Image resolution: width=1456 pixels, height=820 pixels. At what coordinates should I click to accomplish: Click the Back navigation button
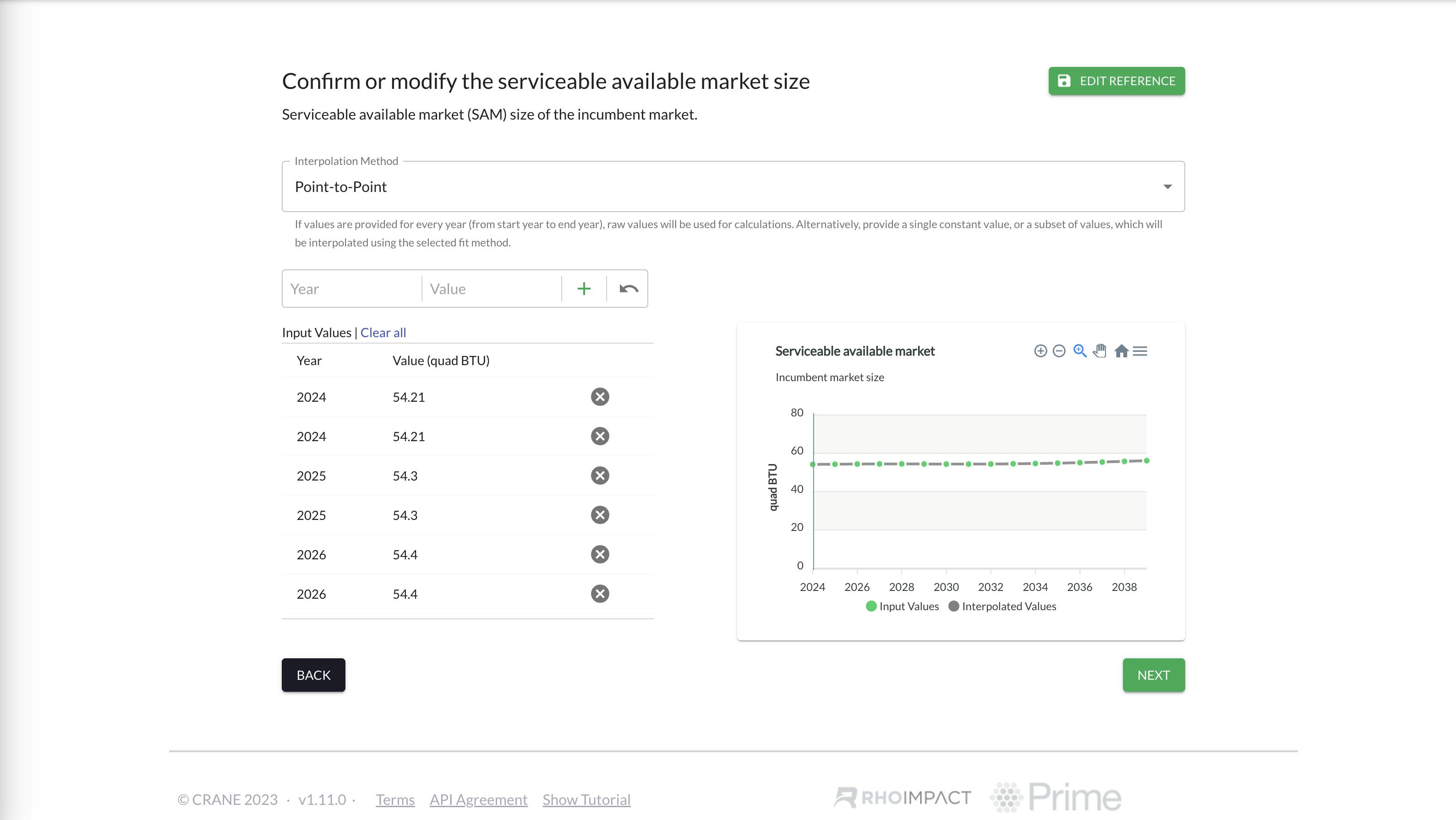click(x=313, y=675)
